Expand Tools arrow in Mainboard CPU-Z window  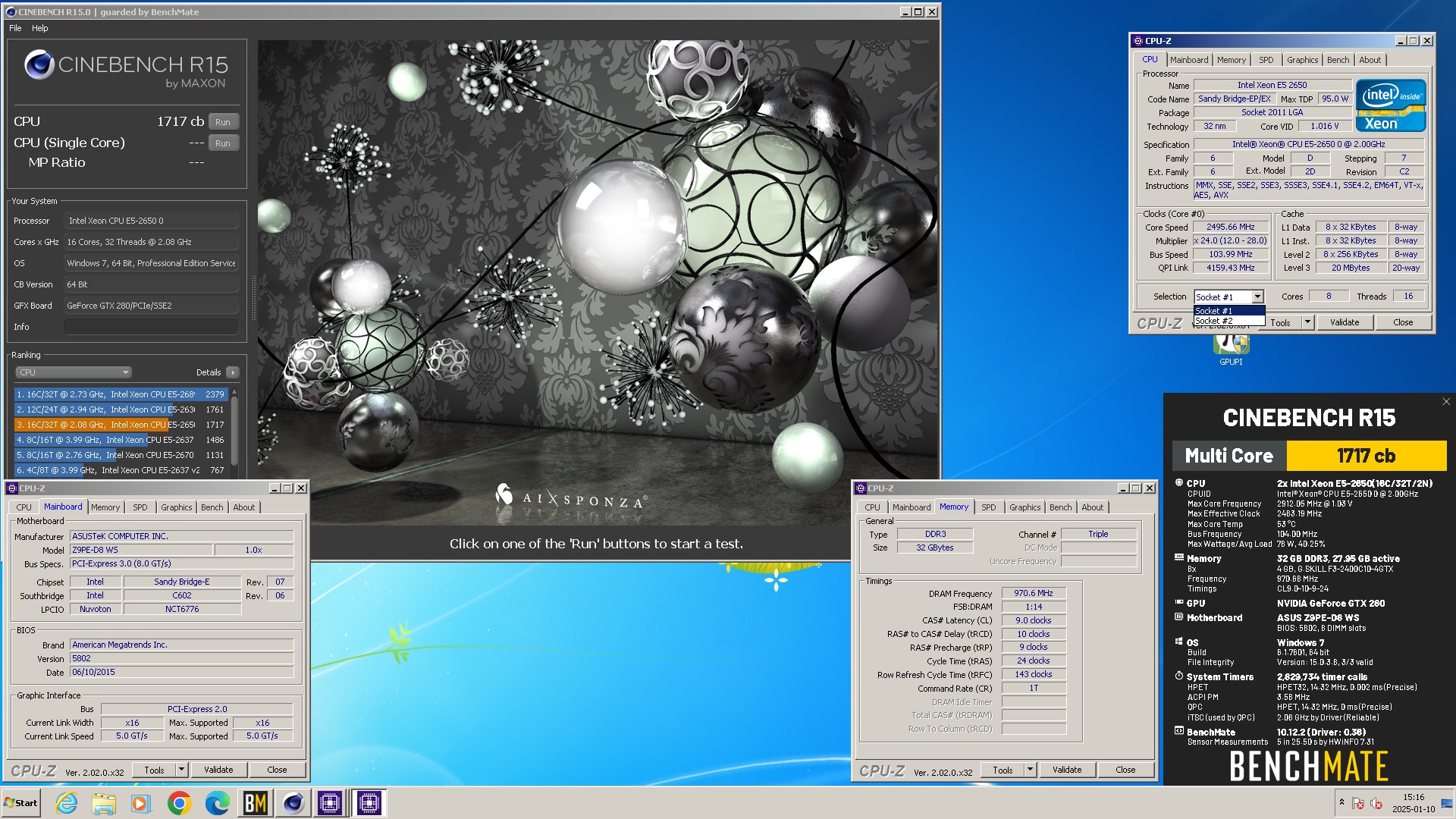(x=181, y=770)
